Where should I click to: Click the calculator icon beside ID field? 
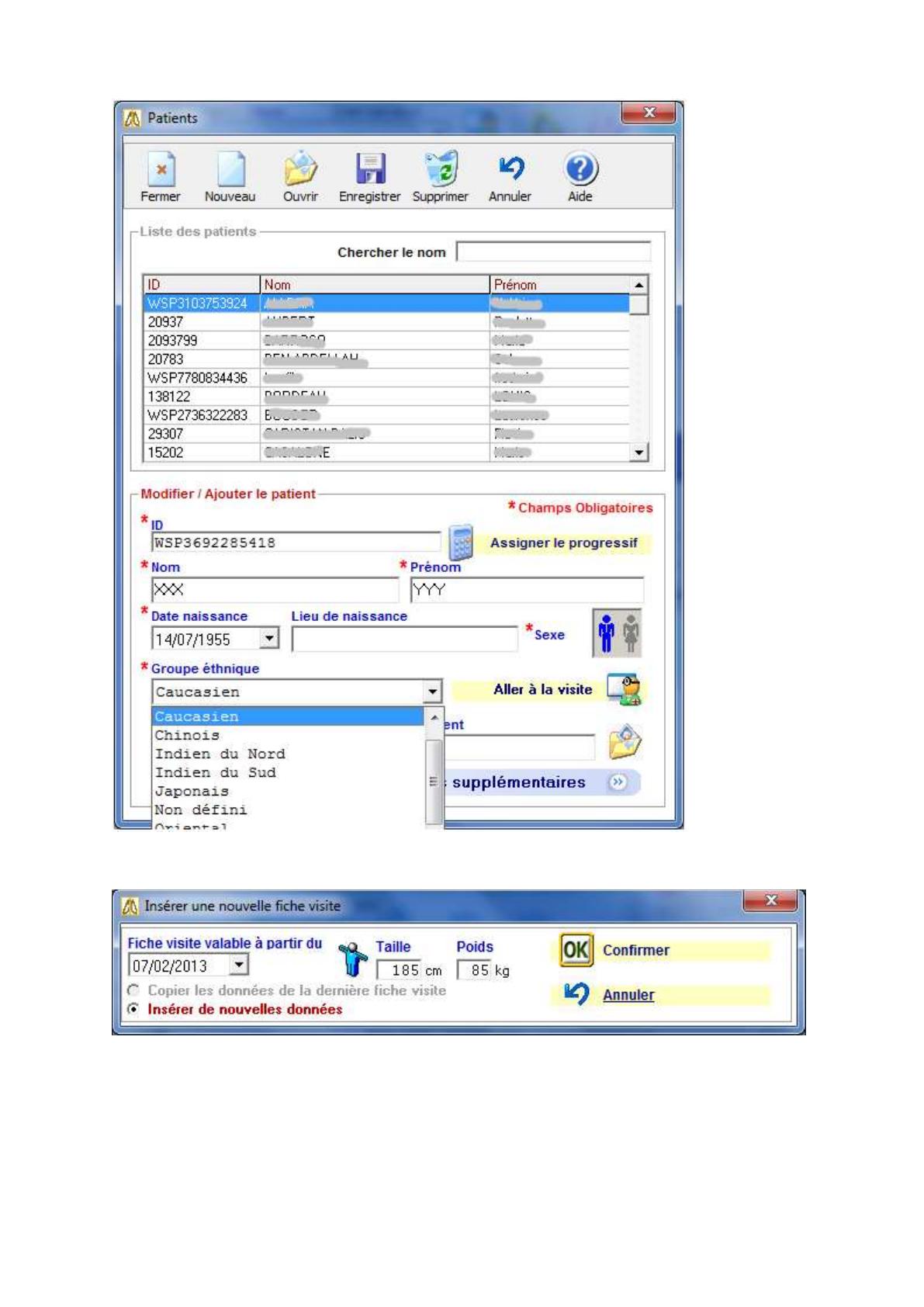[x=461, y=543]
